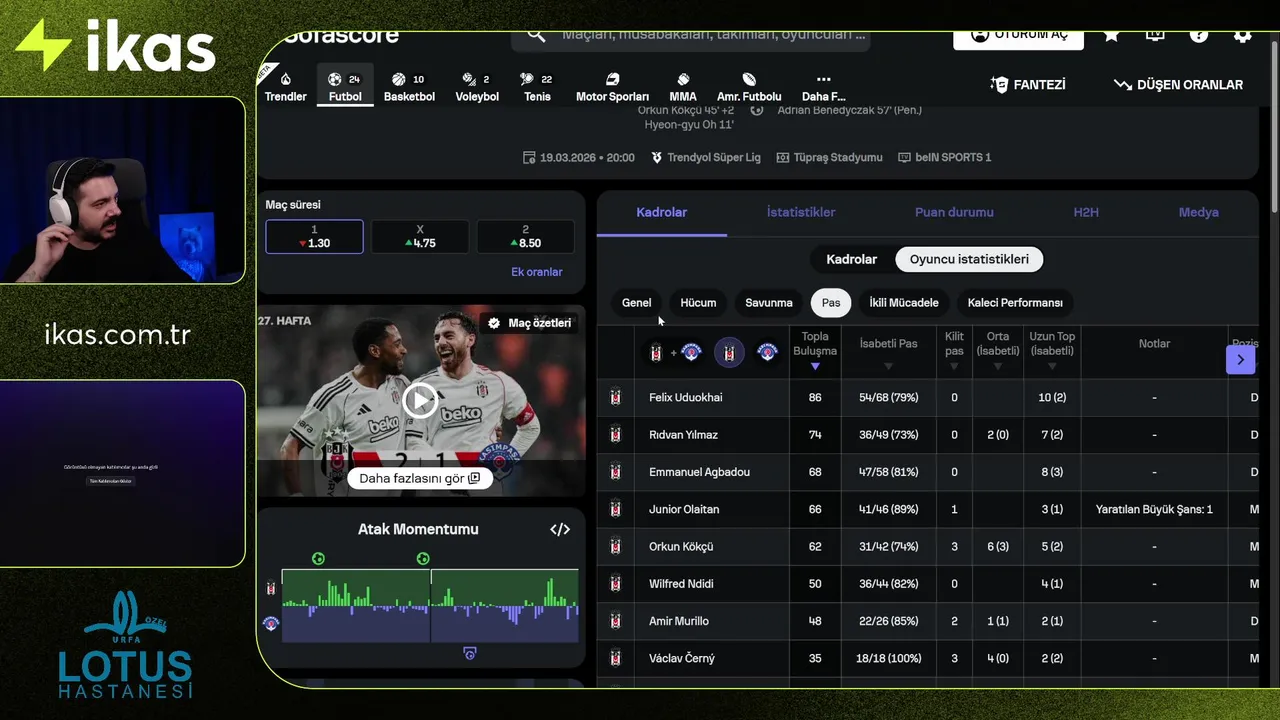Open Fantezi with the shield icon
This screenshot has width=1280, height=720.
point(1027,85)
